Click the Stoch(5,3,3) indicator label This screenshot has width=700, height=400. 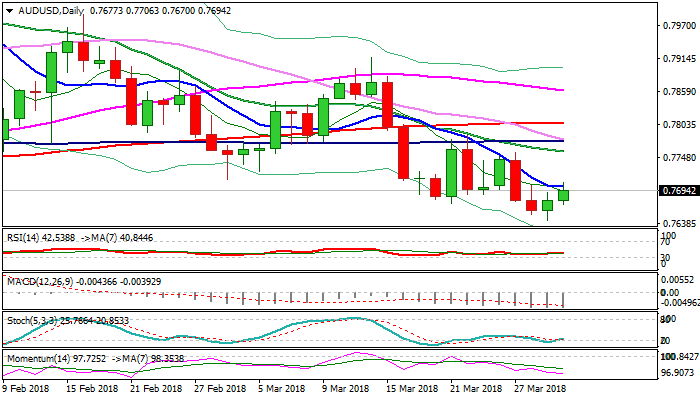(x=32, y=319)
